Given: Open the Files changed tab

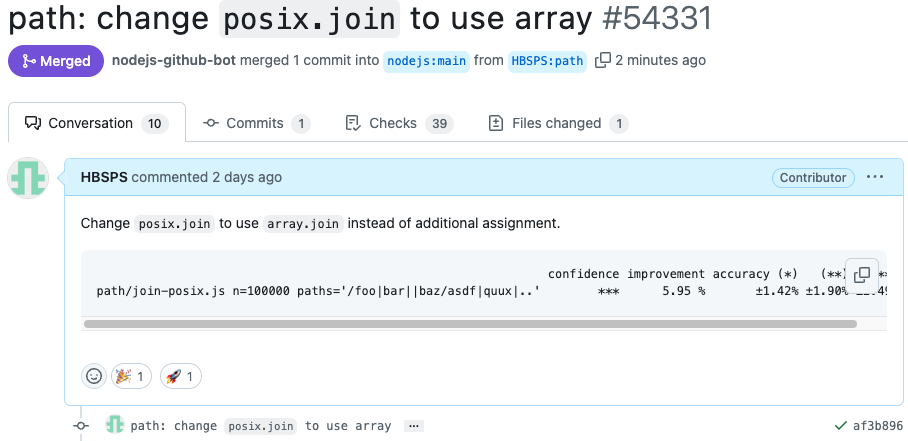Looking at the screenshot, I should (558, 123).
